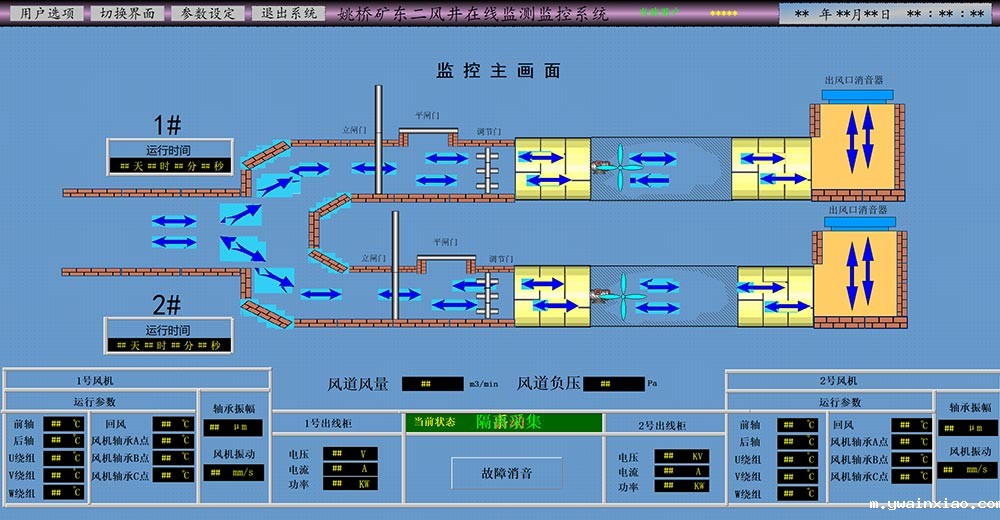
Task: Open 参数设定 settings
Action: [208, 14]
